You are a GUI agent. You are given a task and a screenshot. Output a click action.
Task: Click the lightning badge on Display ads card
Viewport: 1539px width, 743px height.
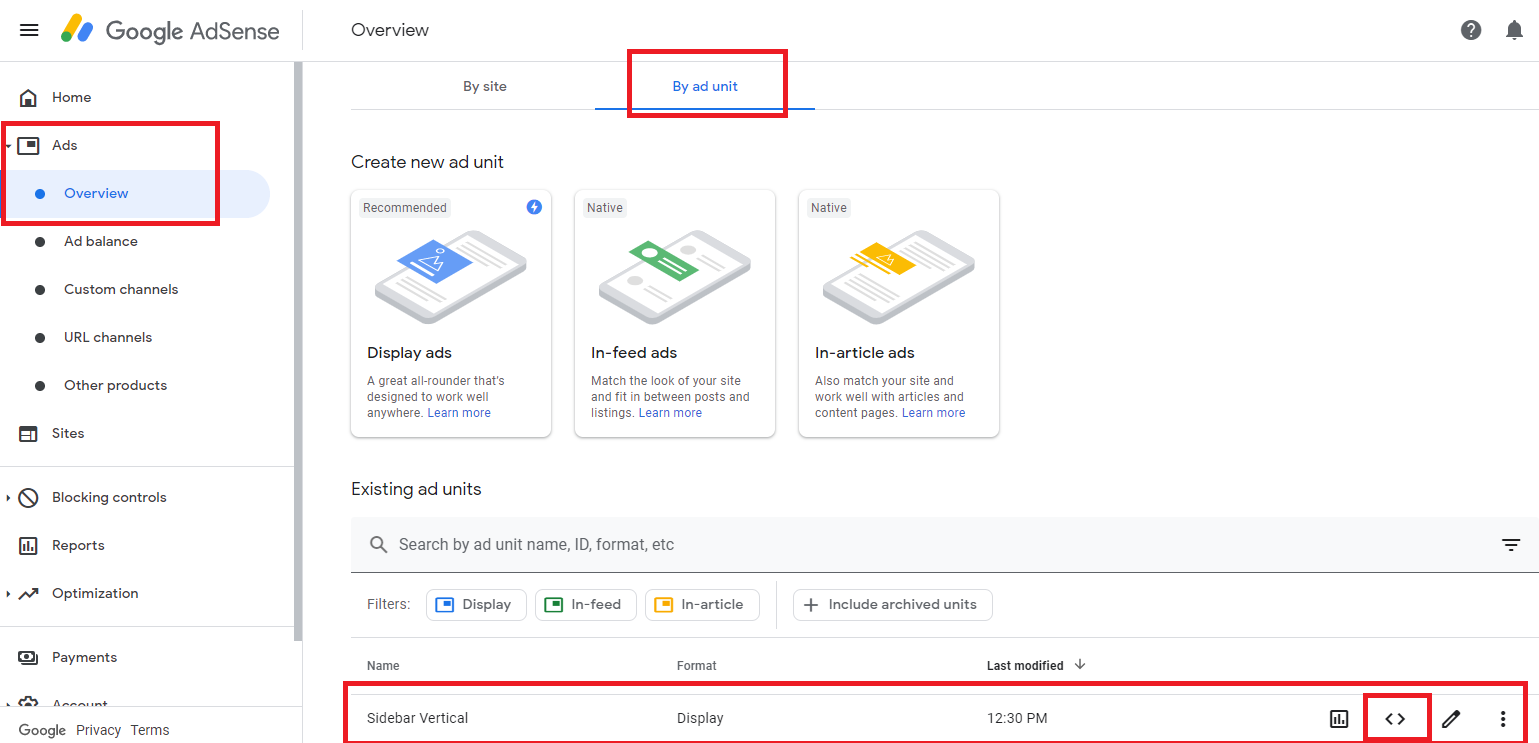pyautogui.click(x=534, y=207)
